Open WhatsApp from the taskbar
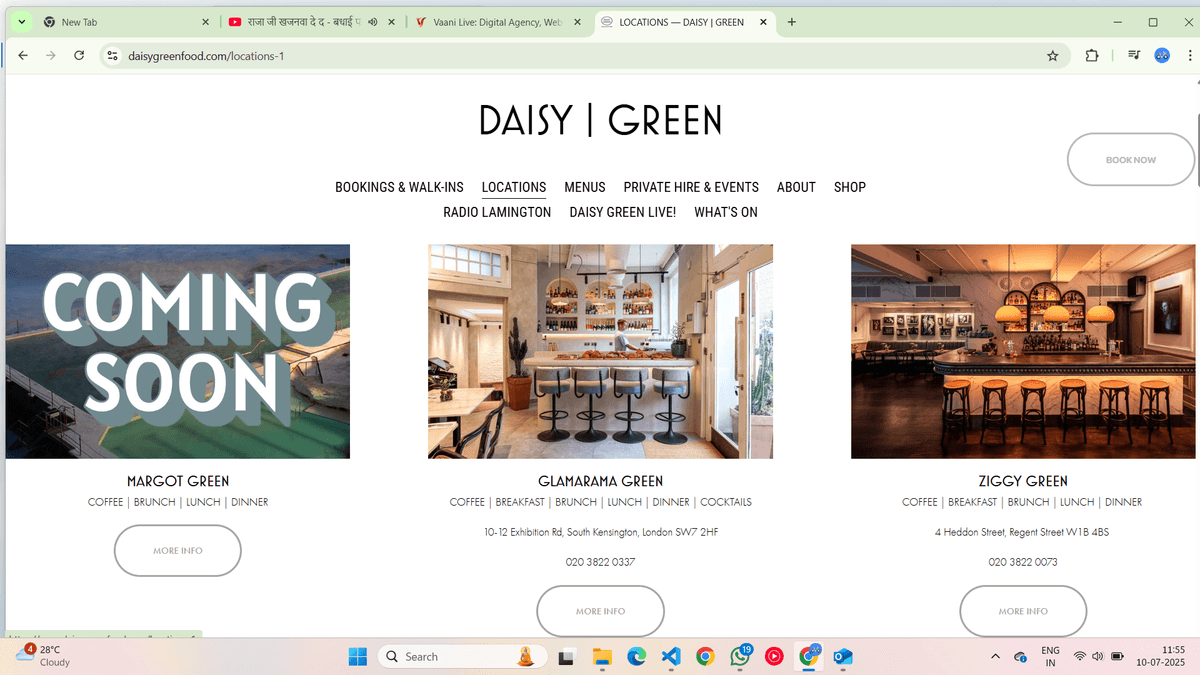The width and height of the screenshot is (1200, 675). click(x=740, y=656)
